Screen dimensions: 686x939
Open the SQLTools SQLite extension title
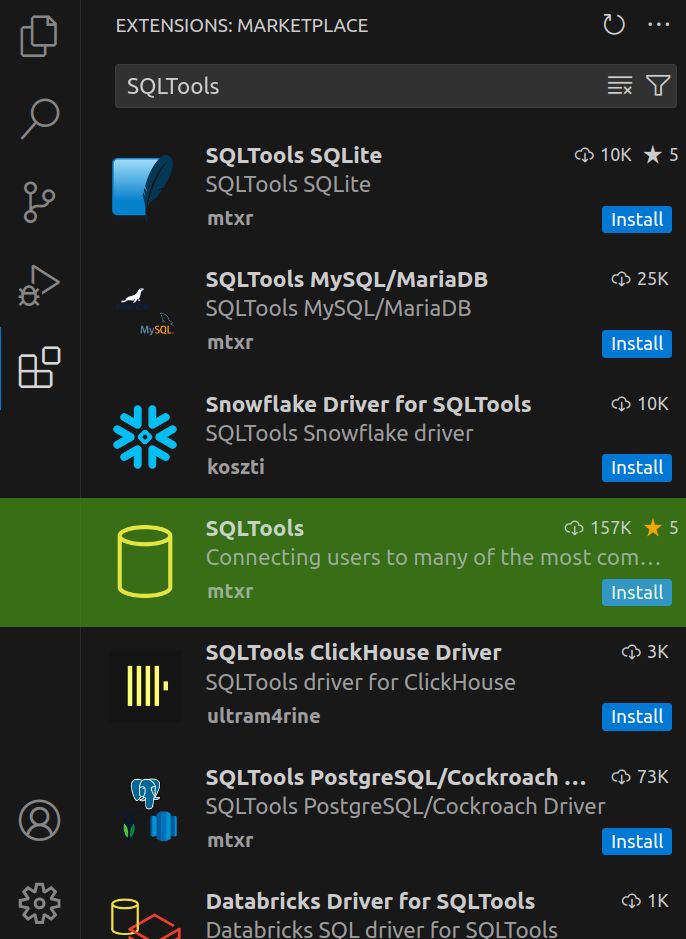(294, 156)
